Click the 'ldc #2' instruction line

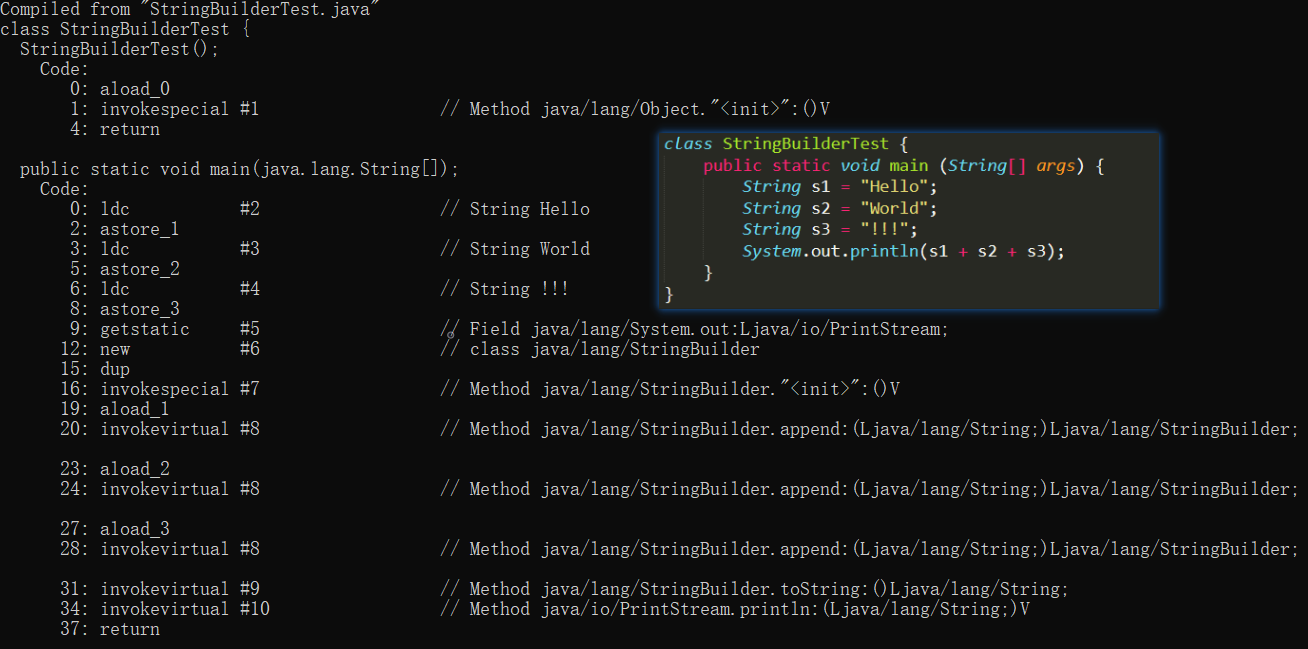[179, 209]
